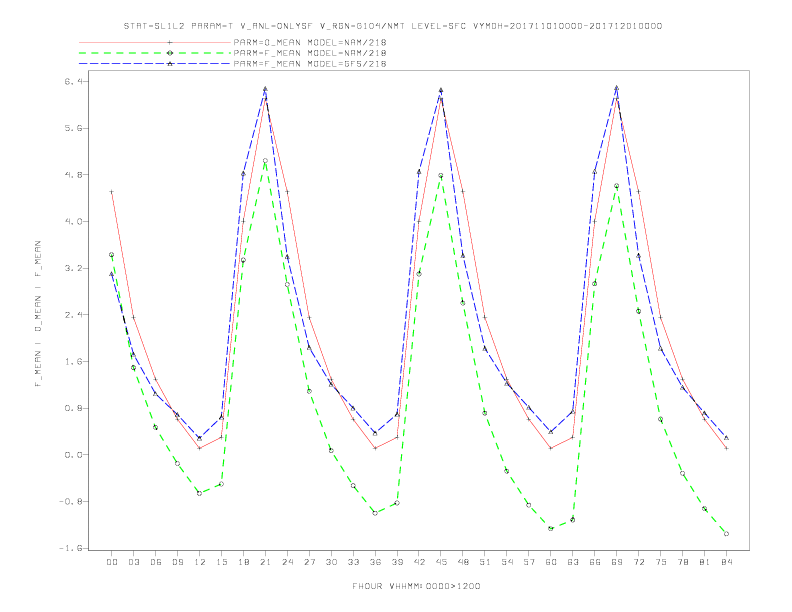The height and width of the screenshot is (612, 792).
Task: Click x-axis forecast hour label 30
Action: click(x=331, y=562)
